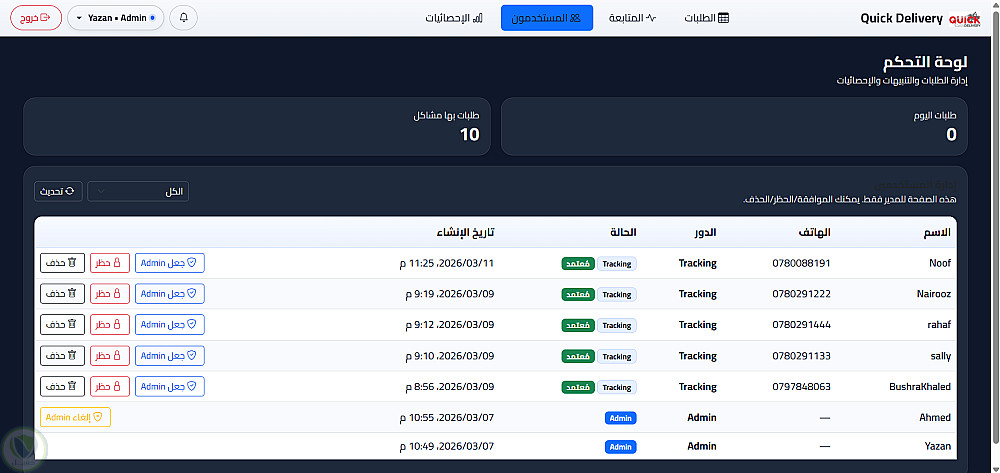Make BushraKhaled an Admin
The height and width of the screenshot is (473, 1000).
point(170,386)
